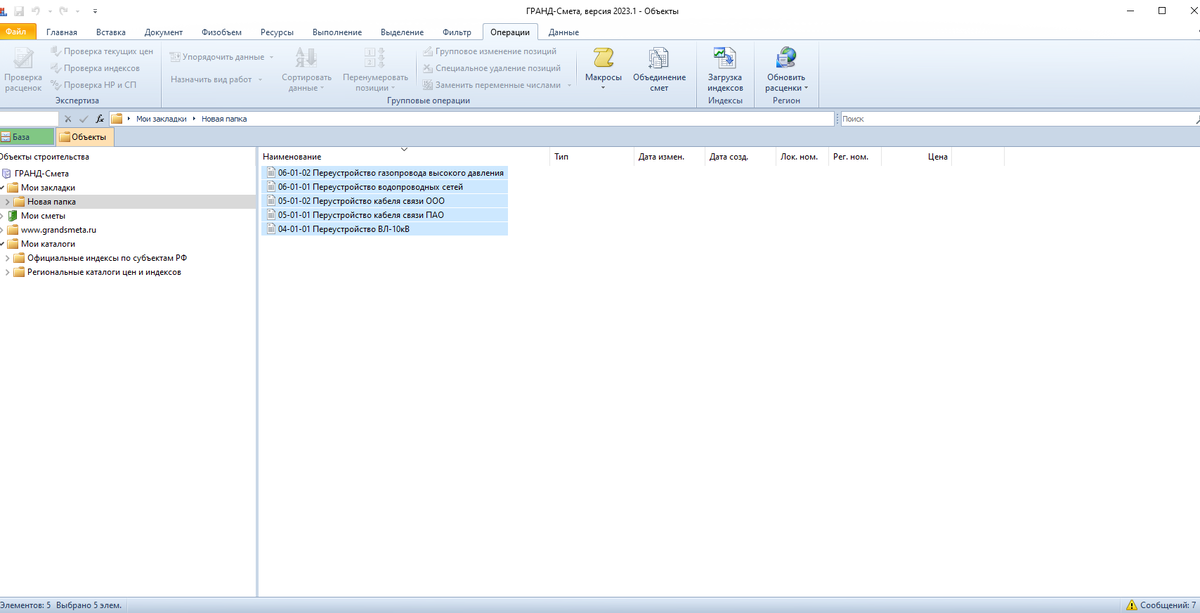Image resolution: width=1200 pixels, height=613 pixels.
Task: Select Мои каталоги in the tree
Action: coord(48,243)
